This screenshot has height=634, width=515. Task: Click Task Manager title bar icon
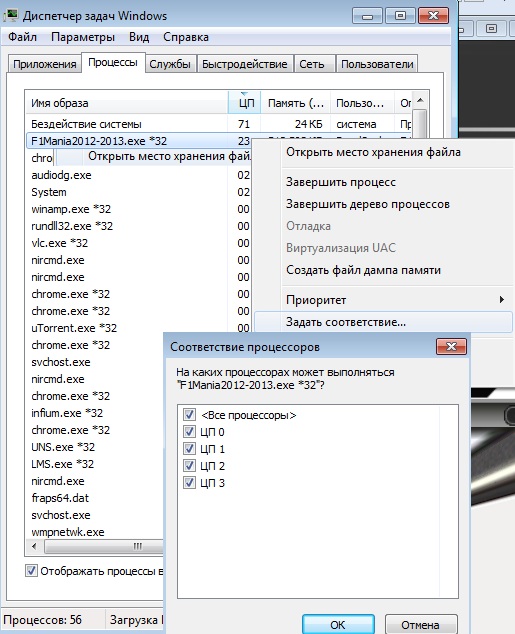[11, 15]
